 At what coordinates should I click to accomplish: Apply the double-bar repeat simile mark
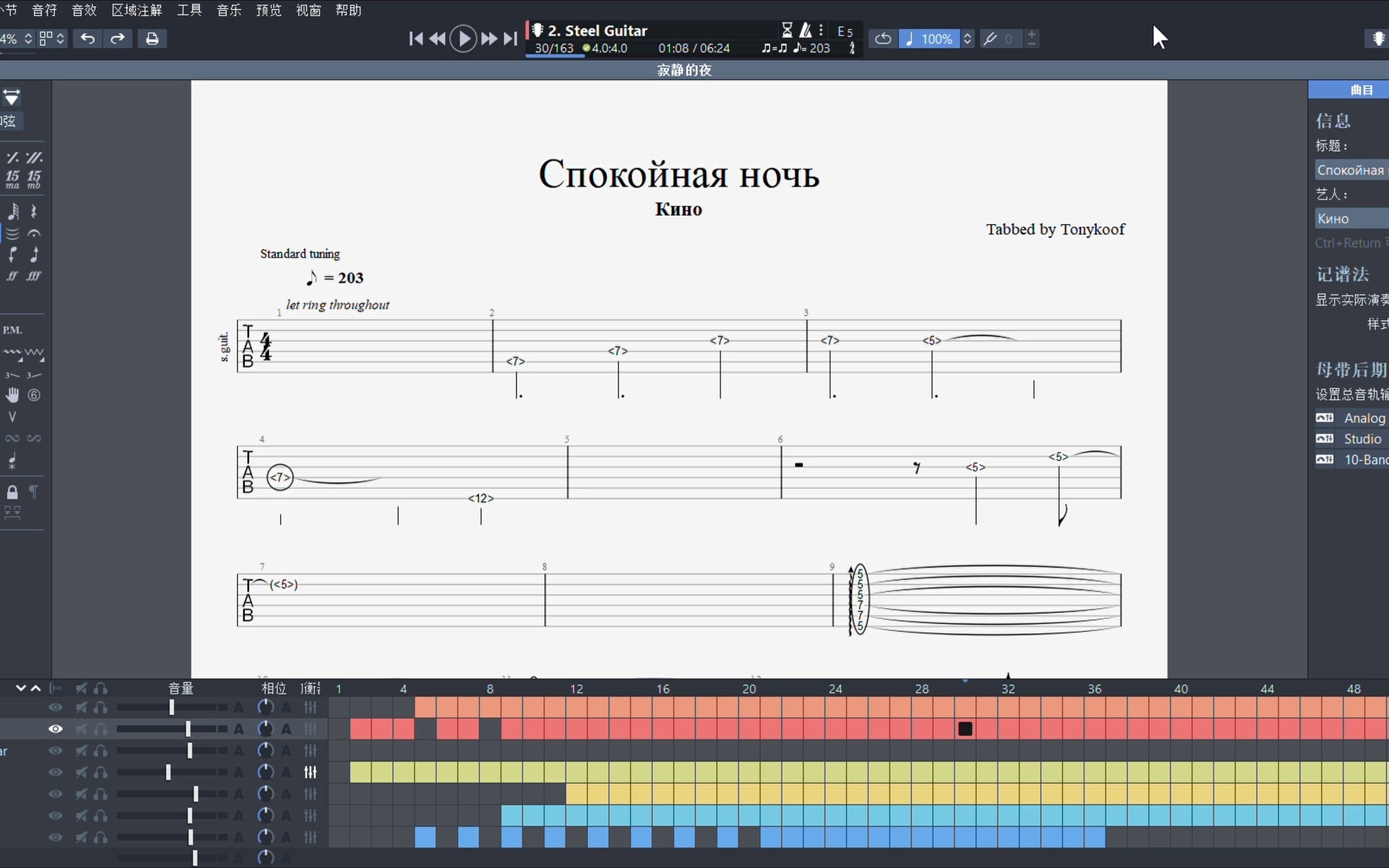coord(34,157)
